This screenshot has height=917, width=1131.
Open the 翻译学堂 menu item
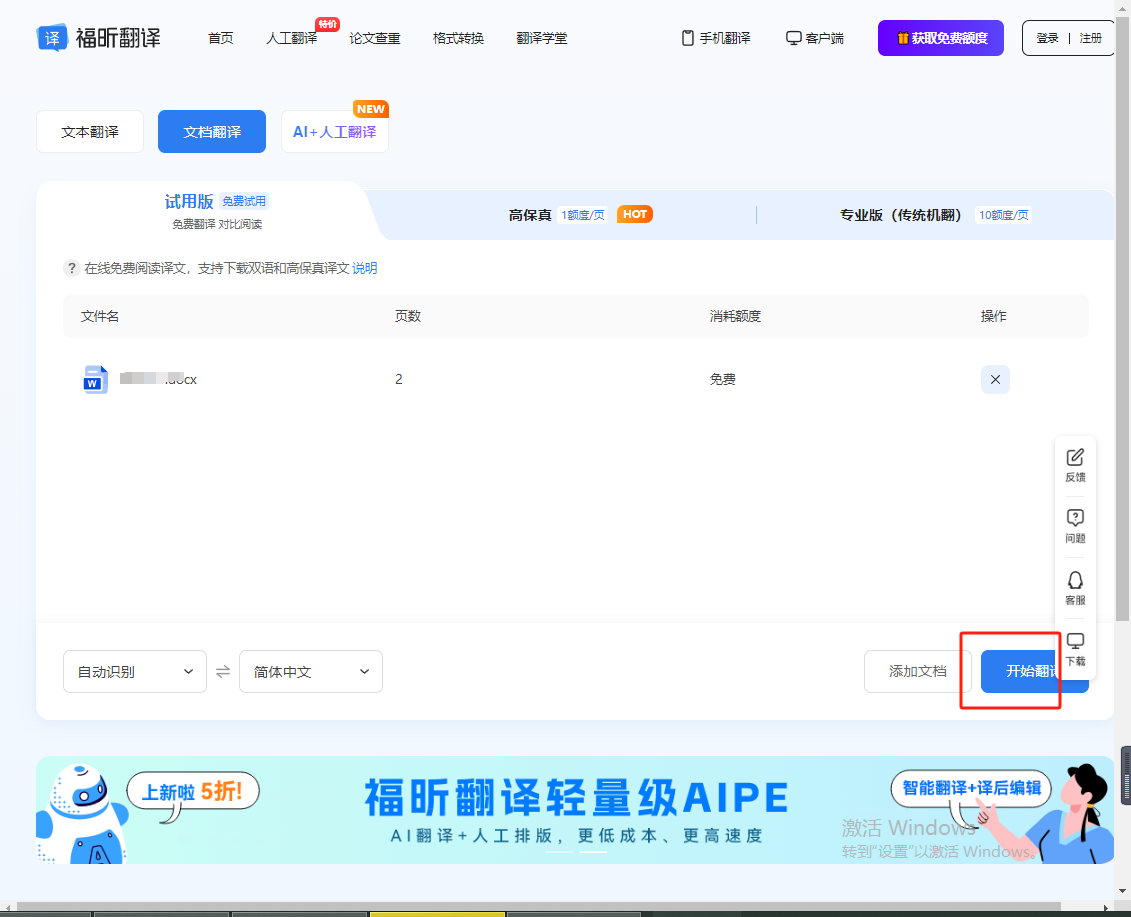542,38
